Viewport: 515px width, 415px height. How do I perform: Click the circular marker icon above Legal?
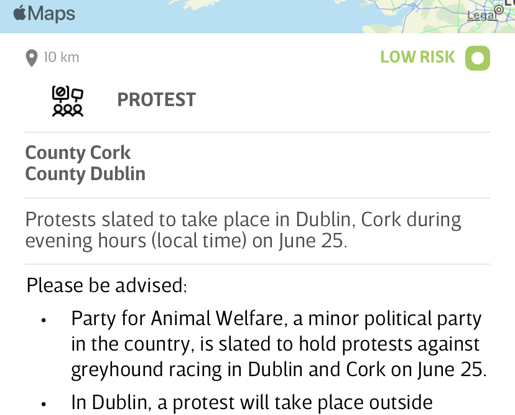click(x=499, y=9)
